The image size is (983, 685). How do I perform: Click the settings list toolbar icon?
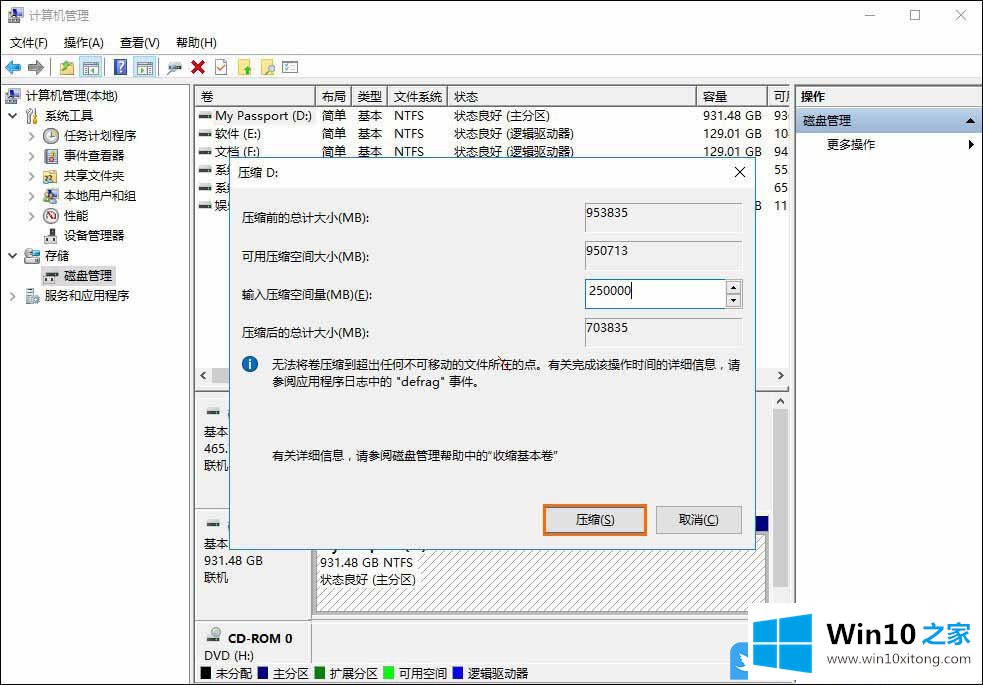[x=290, y=67]
